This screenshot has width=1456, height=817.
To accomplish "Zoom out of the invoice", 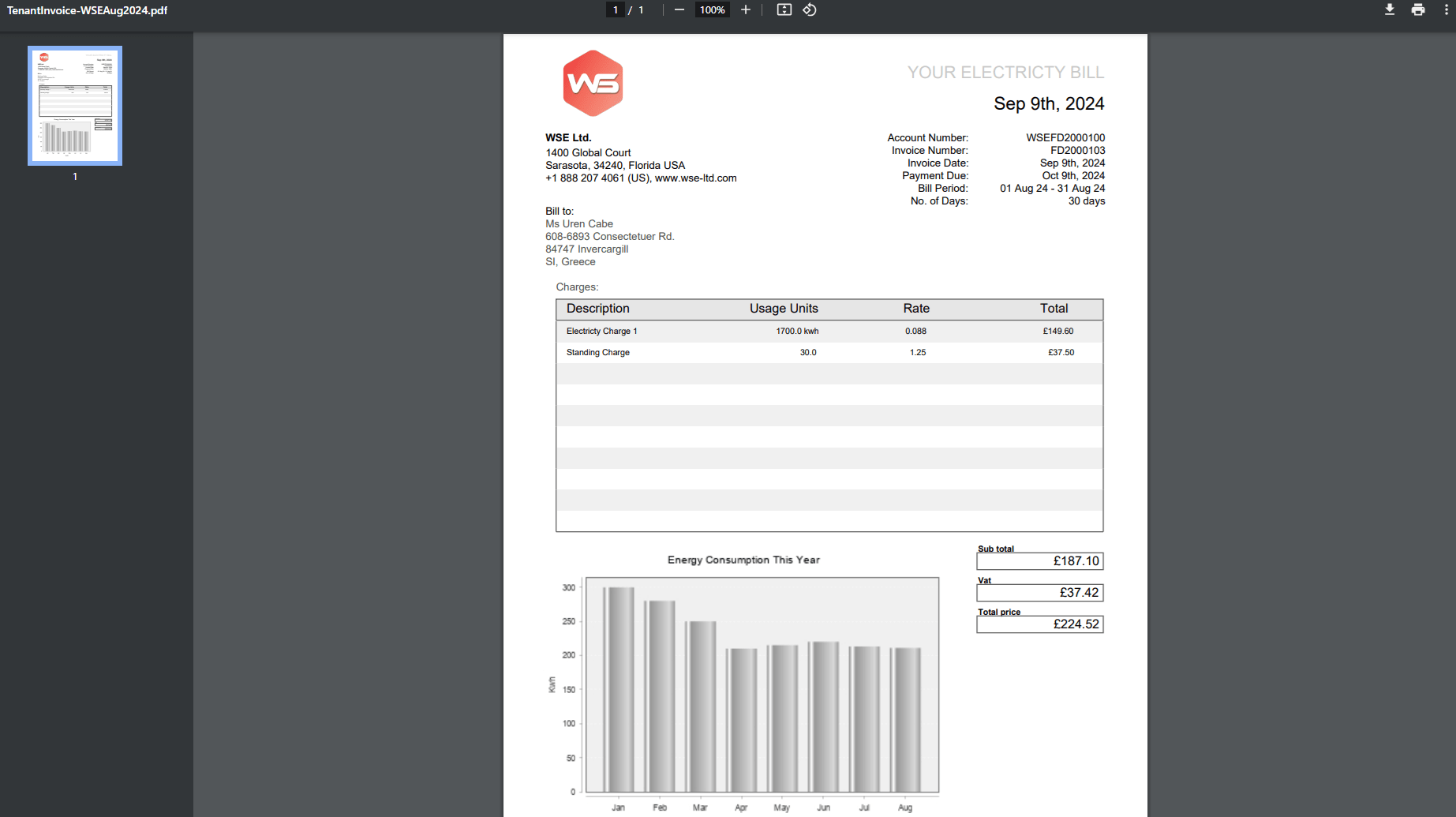I will click(x=679, y=10).
